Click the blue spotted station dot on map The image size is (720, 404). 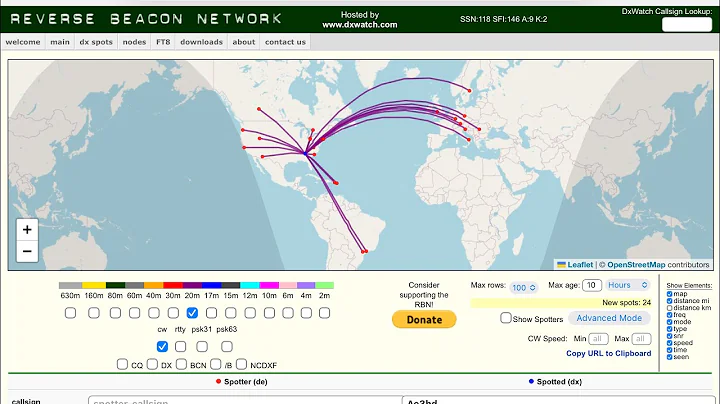[x=305, y=153]
